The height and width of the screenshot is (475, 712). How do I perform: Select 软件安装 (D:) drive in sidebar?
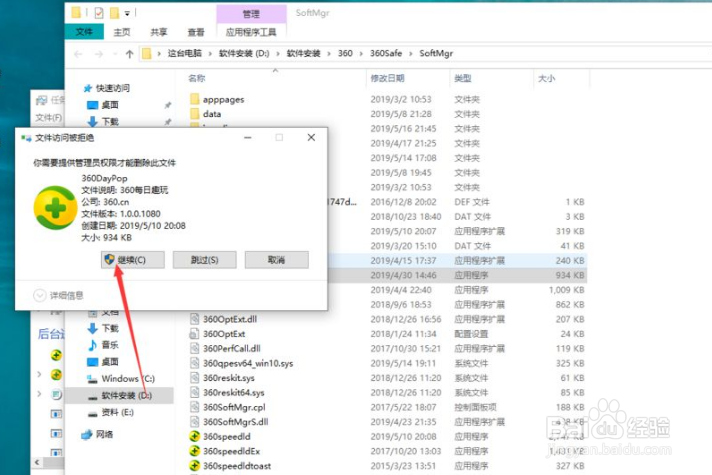[x=120, y=396]
